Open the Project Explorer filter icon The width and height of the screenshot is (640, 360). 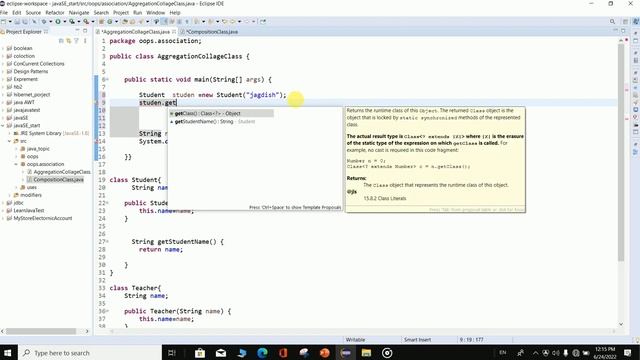tap(76, 40)
